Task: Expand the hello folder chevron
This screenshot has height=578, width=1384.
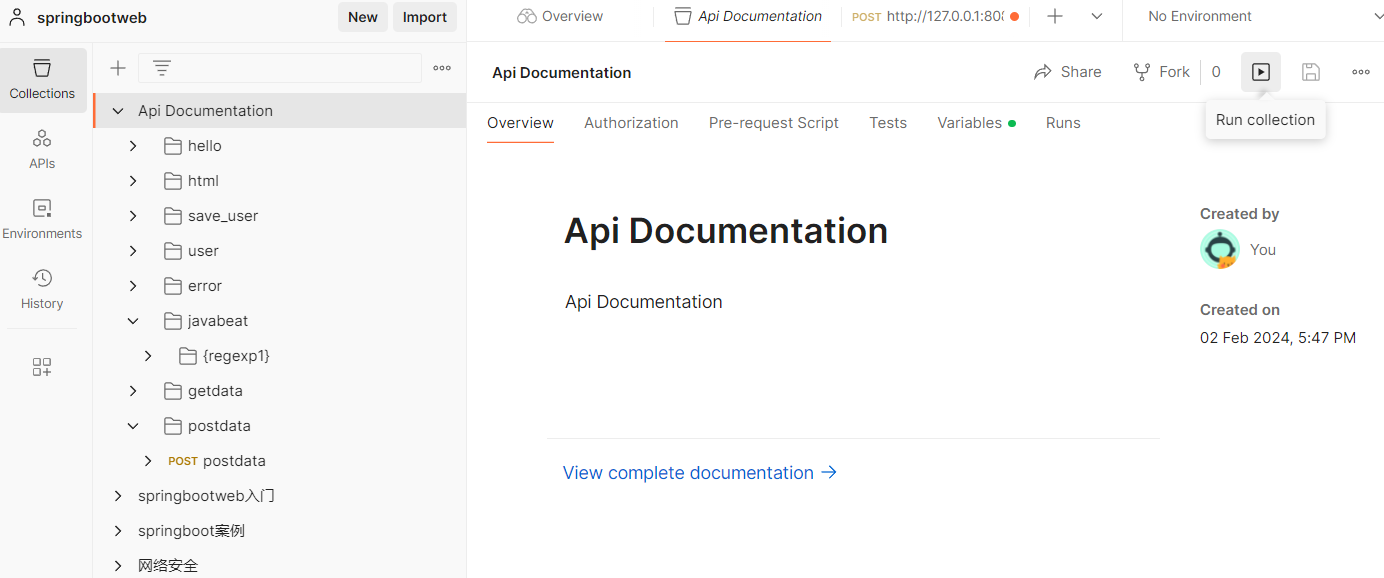Action: (133, 146)
